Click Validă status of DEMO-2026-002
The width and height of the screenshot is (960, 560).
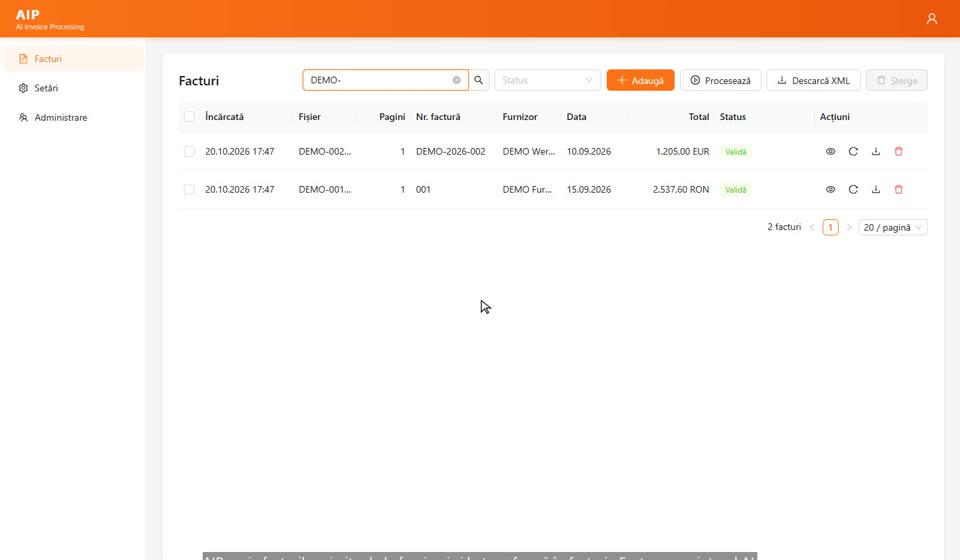(735, 152)
